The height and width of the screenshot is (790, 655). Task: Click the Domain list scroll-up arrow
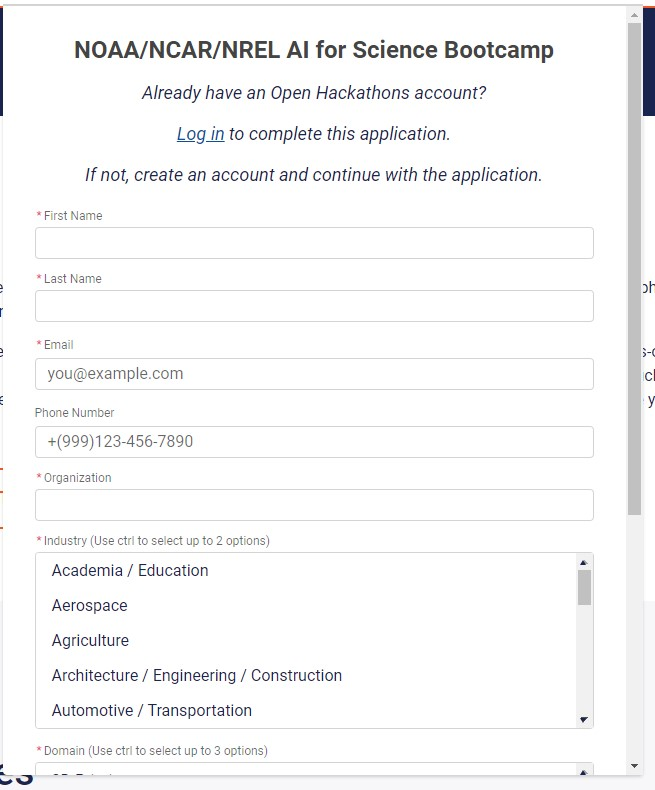tap(584, 771)
